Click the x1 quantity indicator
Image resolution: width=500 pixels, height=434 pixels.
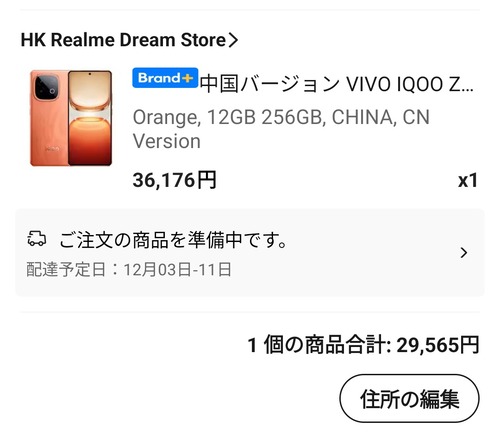468,181
